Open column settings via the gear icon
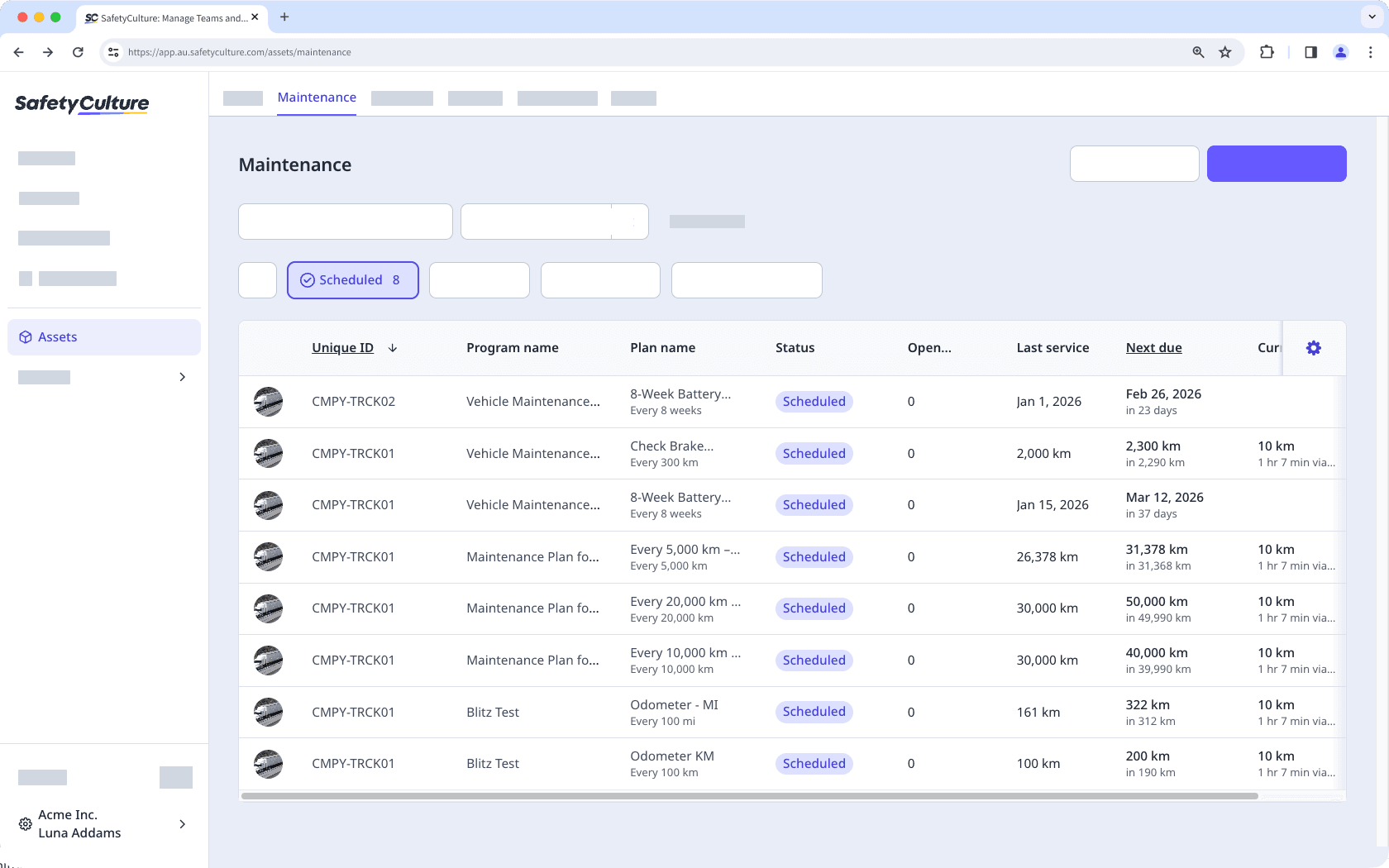1389x868 pixels. 1314,347
